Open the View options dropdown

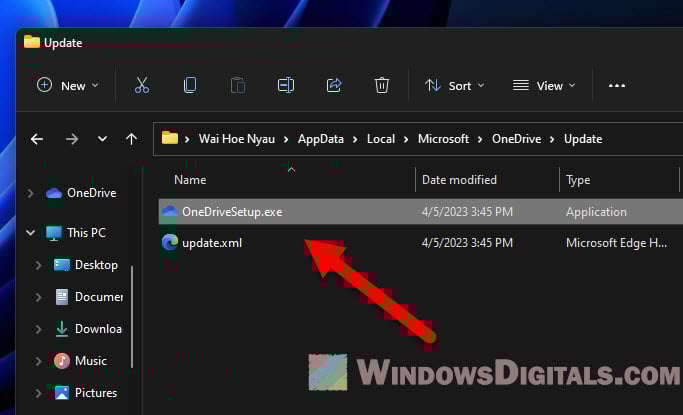click(544, 85)
